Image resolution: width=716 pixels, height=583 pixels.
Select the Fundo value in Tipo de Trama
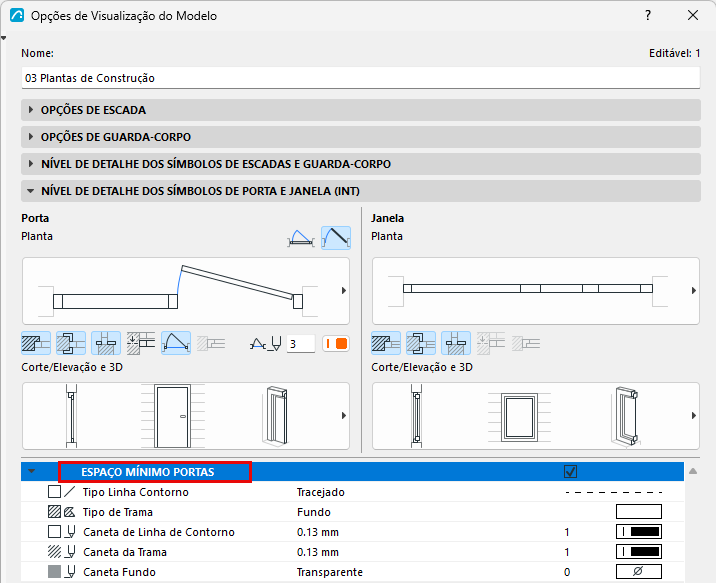click(x=314, y=512)
